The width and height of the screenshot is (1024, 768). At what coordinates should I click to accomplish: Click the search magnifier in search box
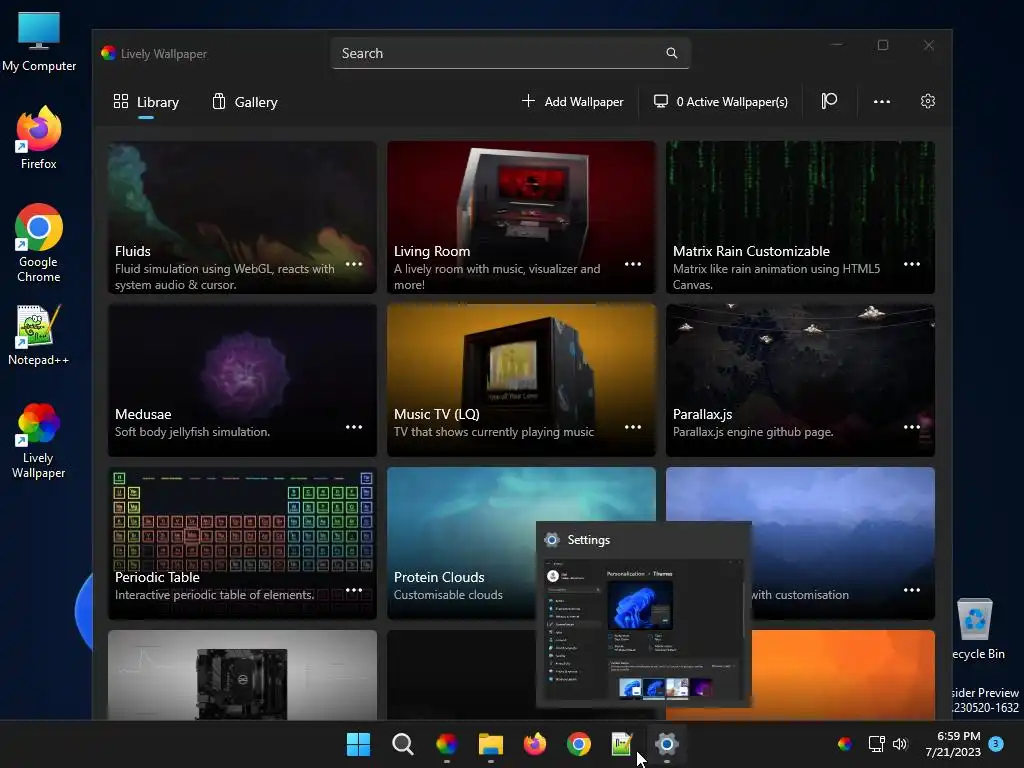click(671, 53)
